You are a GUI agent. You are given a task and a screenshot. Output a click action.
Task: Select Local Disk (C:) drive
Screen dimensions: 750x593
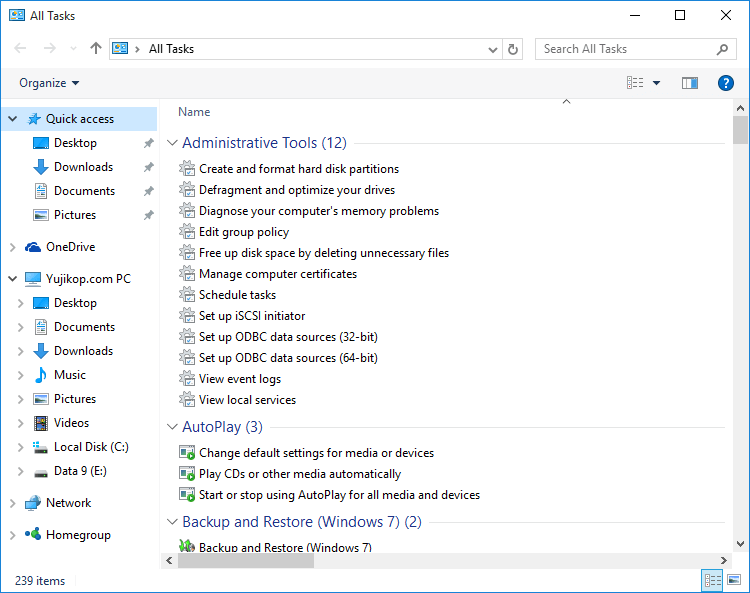pos(91,447)
